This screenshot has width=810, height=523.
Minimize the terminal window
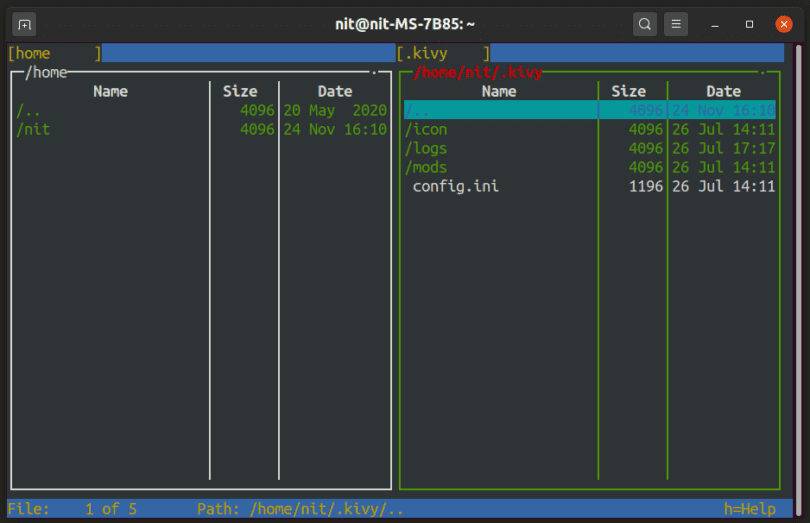pyautogui.click(x=715, y=25)
